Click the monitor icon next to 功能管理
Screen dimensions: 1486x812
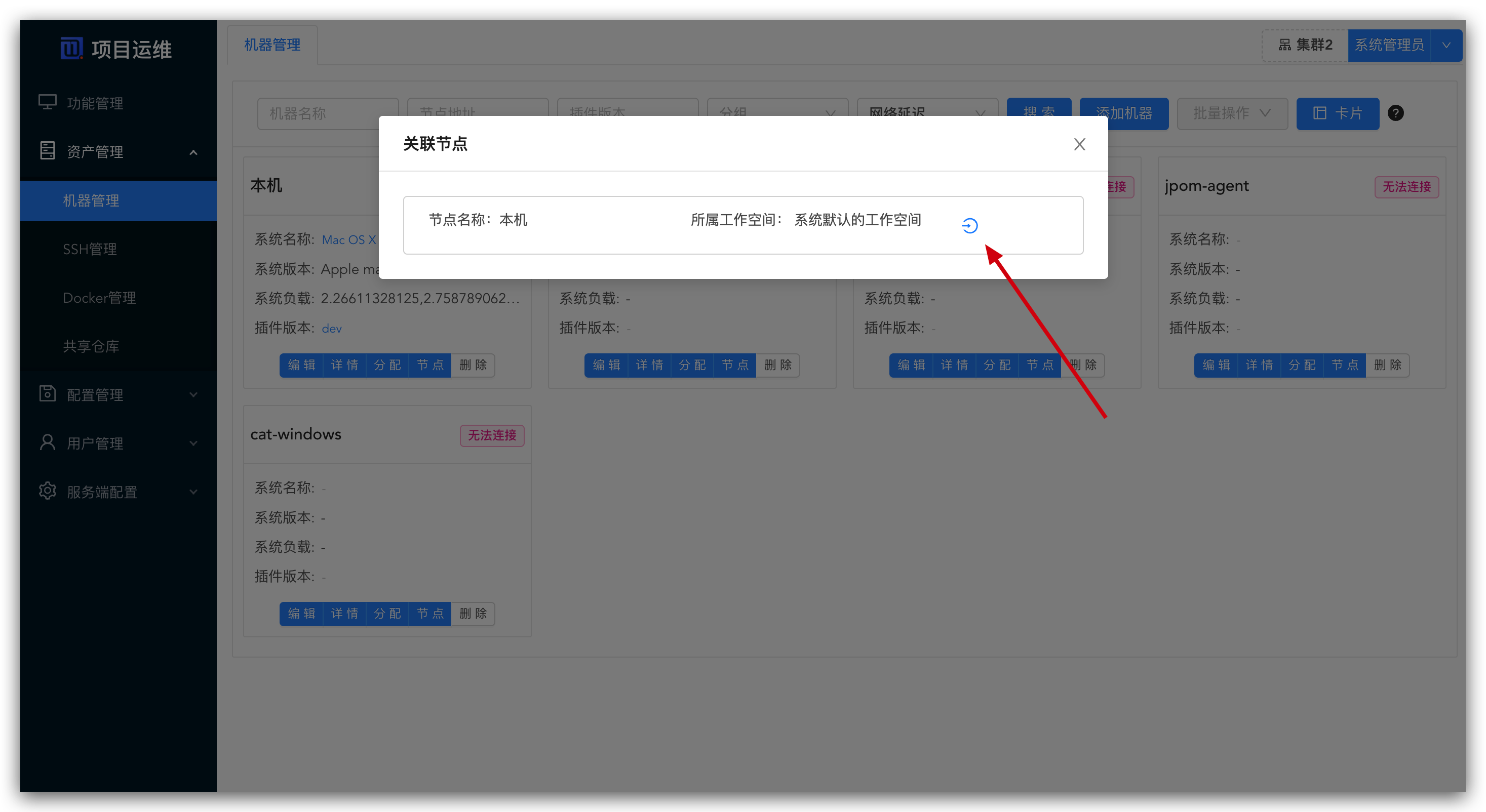coord(47,102)
